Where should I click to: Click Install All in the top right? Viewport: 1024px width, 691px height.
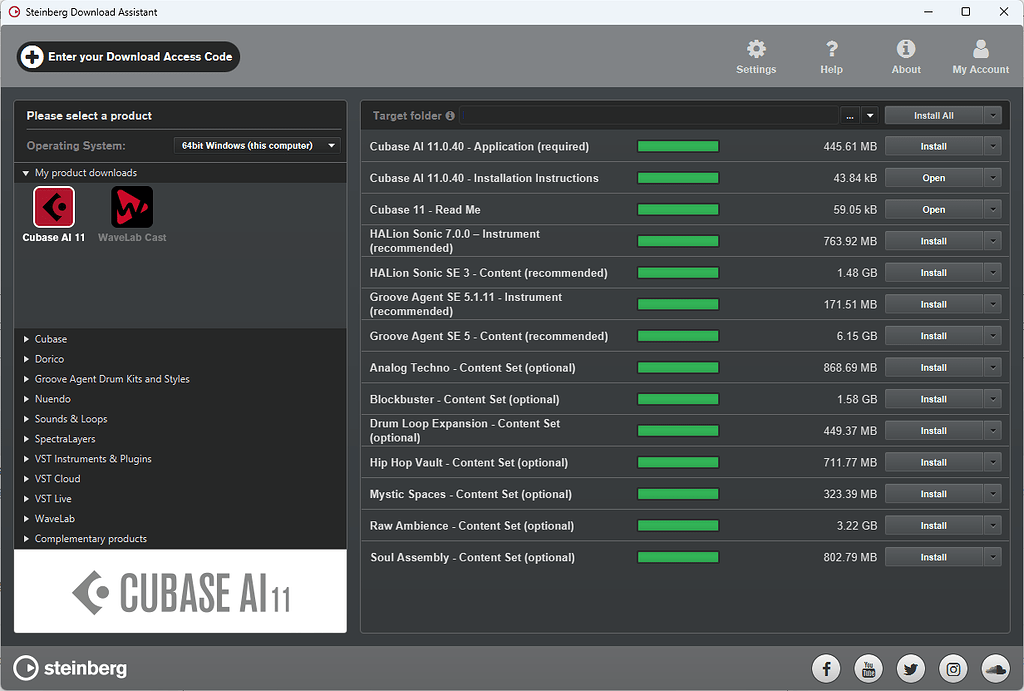[x=934, y=115]
